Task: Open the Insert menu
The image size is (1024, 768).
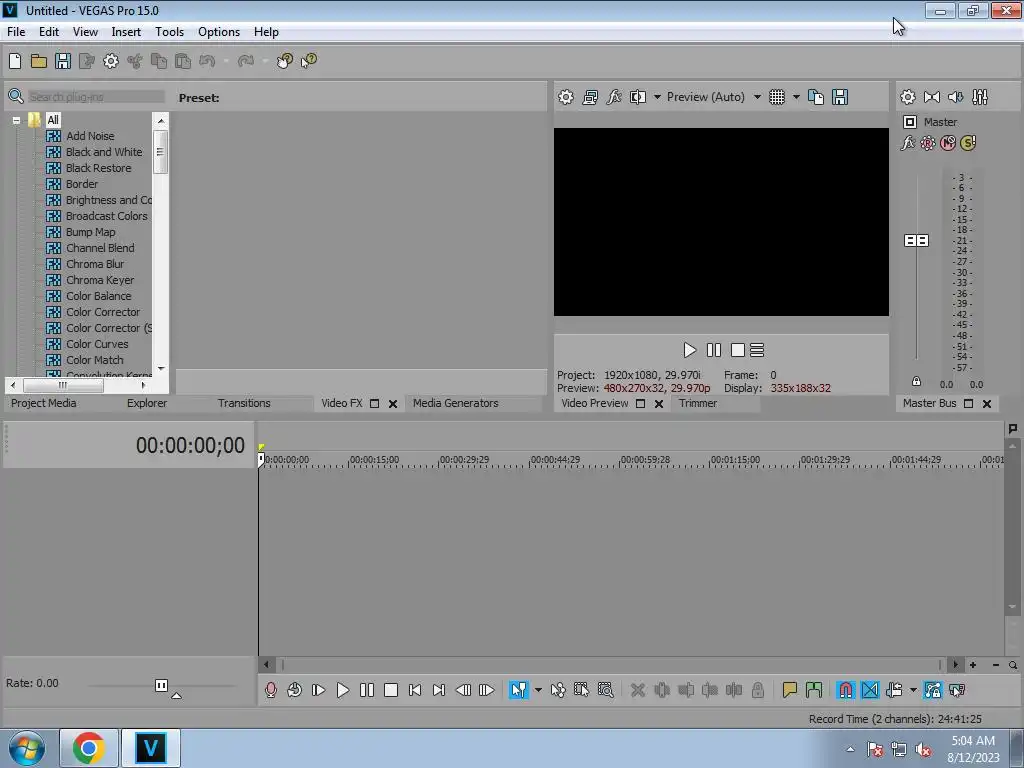Action: [x=126, y=32]
